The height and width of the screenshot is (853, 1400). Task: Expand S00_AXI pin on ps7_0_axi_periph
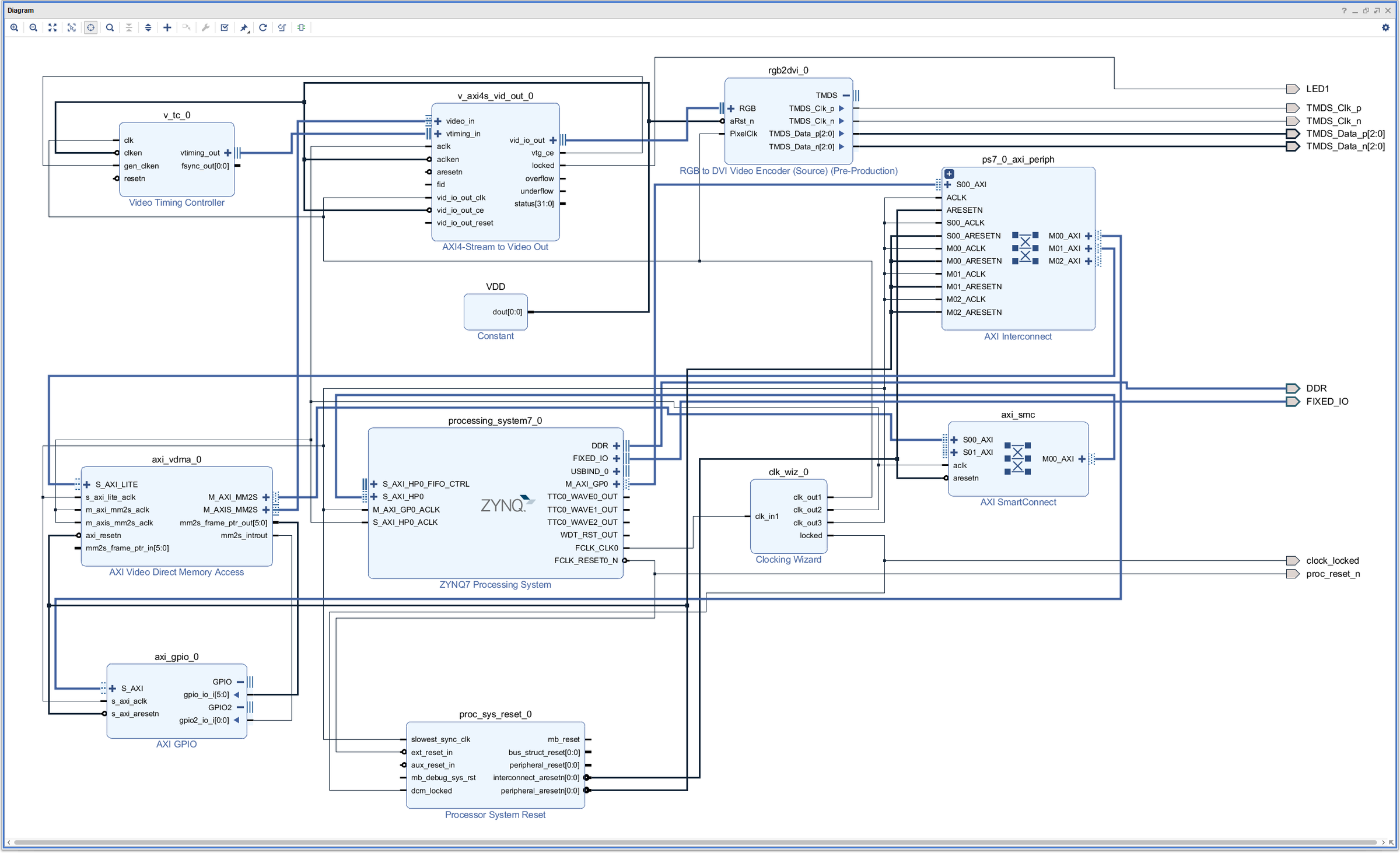[x=948, y=184]
